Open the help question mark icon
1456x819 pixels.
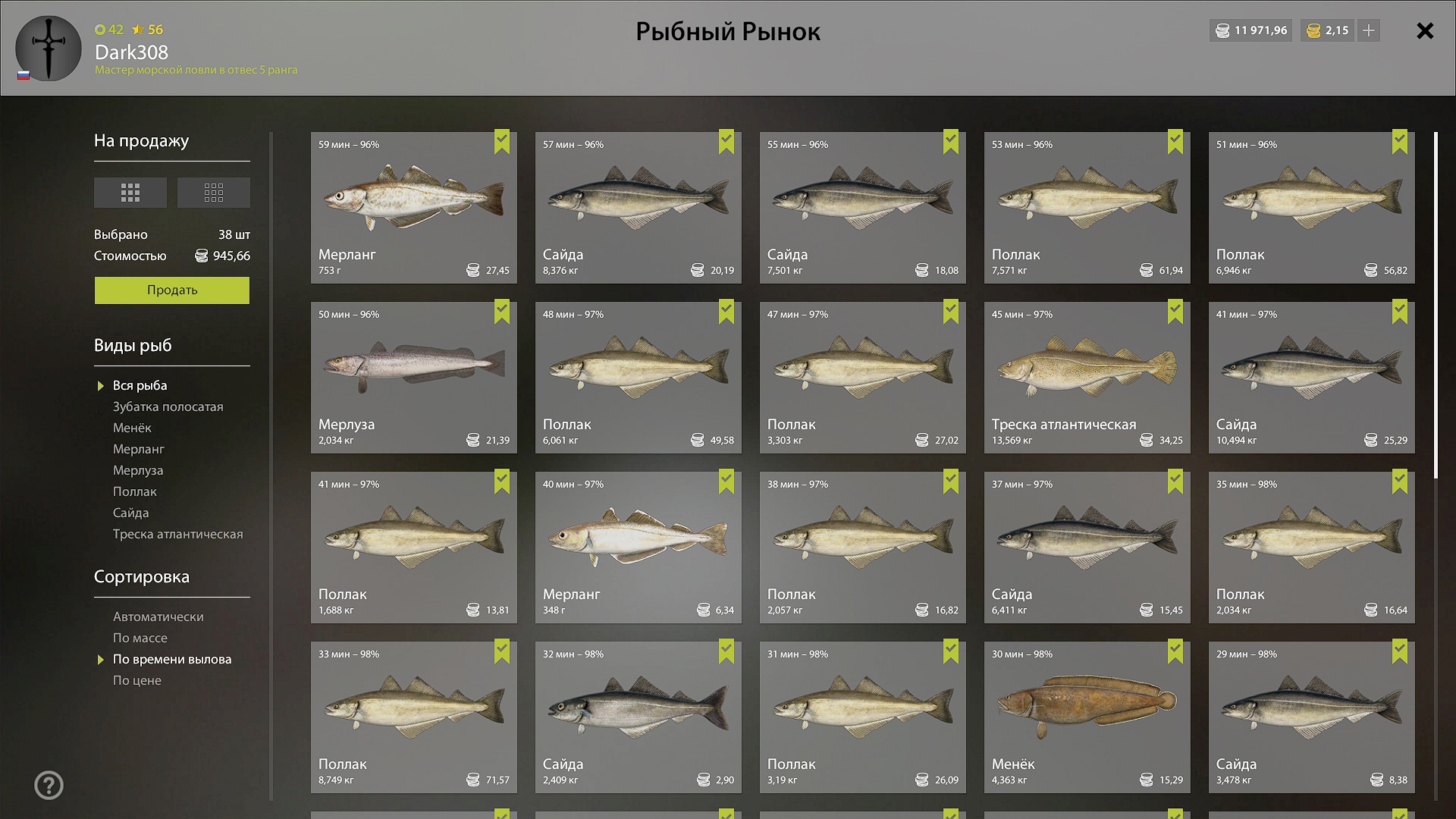click(x=49, y=786)
